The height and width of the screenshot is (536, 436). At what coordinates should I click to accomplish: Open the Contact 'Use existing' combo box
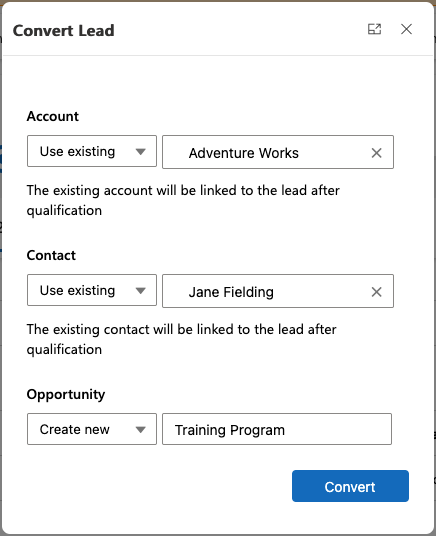92,290
